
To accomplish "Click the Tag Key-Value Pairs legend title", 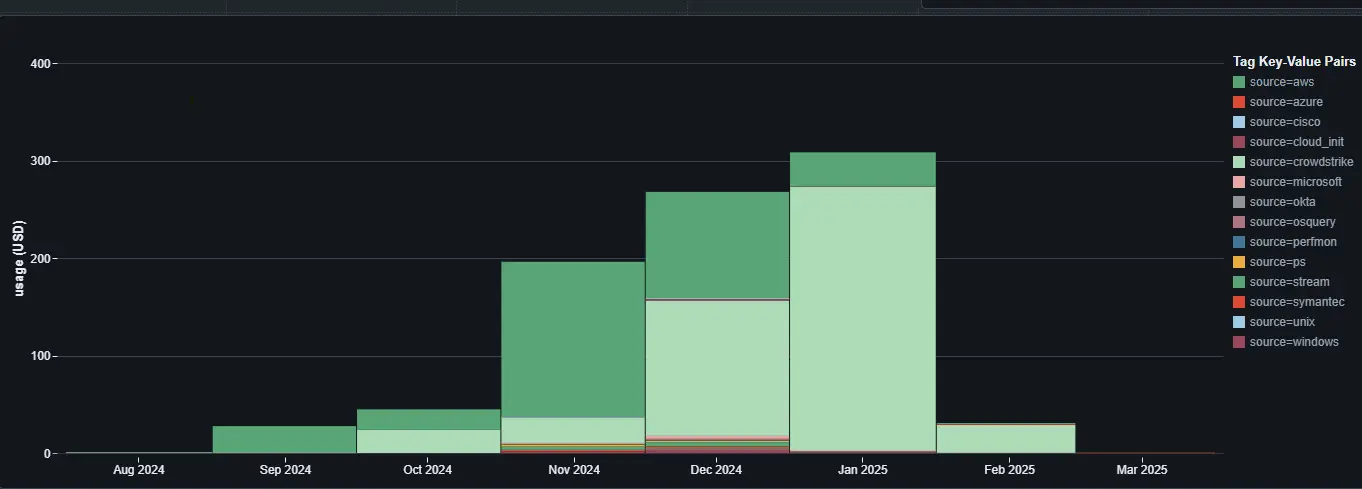I will coord(1294,61).
